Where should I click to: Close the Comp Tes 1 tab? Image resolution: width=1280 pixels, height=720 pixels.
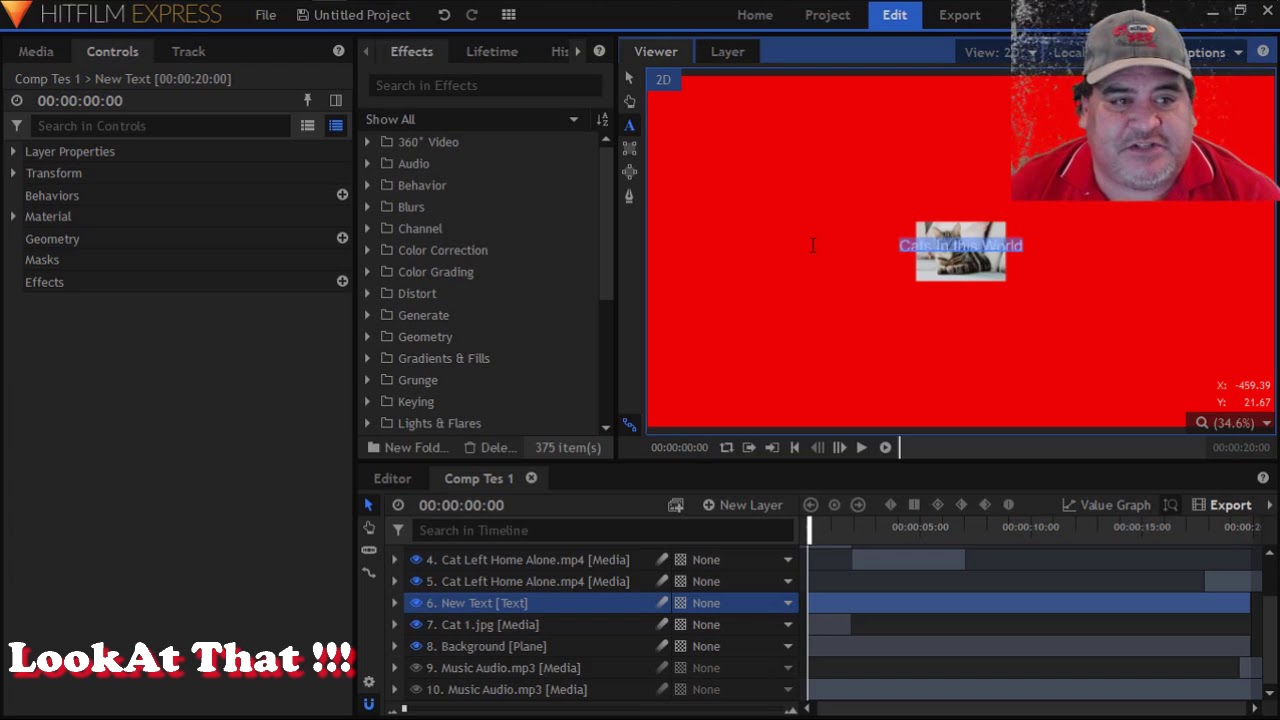pos(531,478)
